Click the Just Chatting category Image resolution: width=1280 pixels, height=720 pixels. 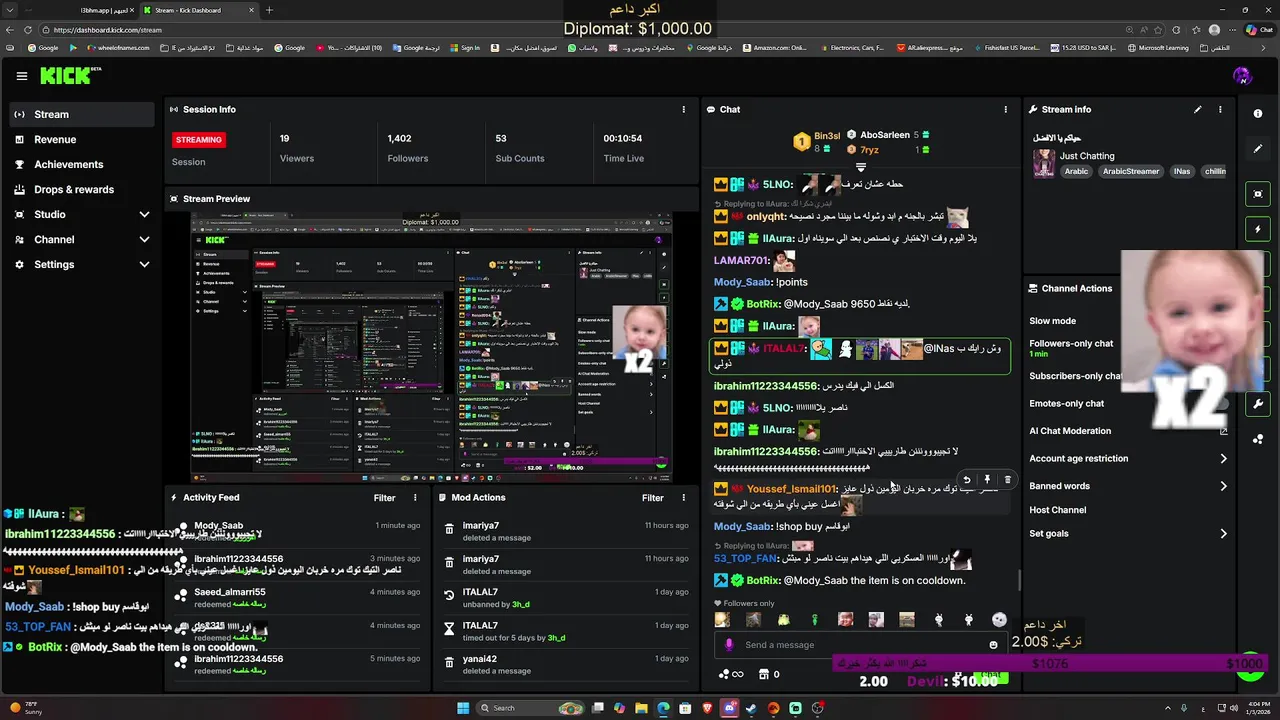[1086, 156]
